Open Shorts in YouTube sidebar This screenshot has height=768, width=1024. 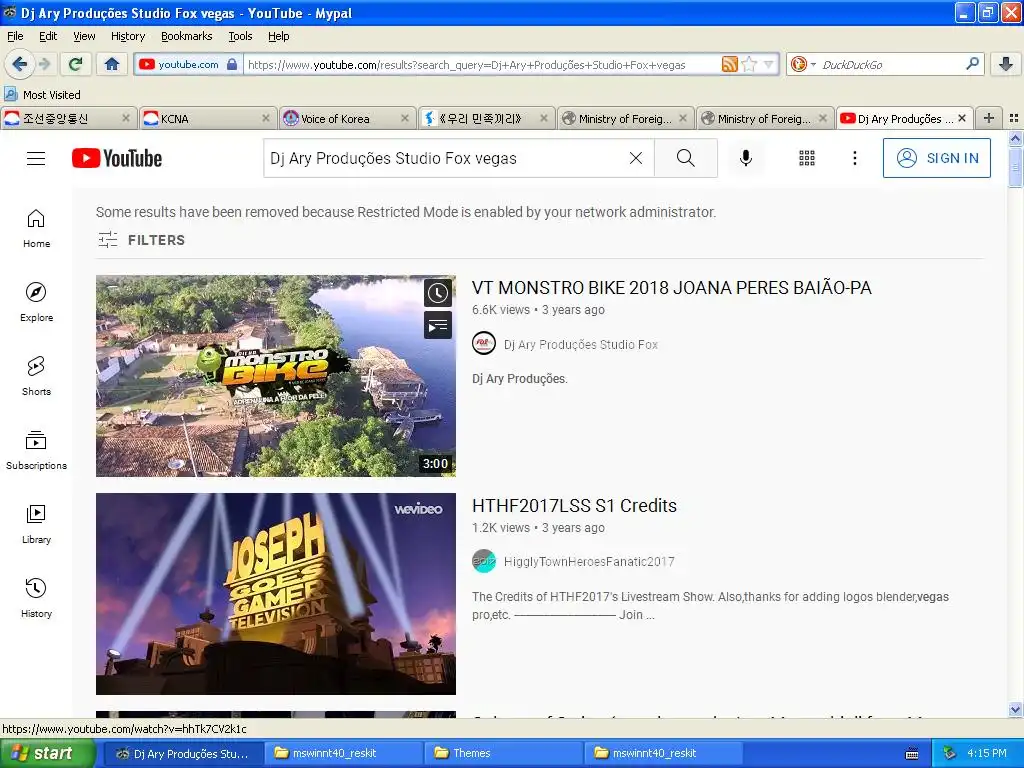point(37,377)
